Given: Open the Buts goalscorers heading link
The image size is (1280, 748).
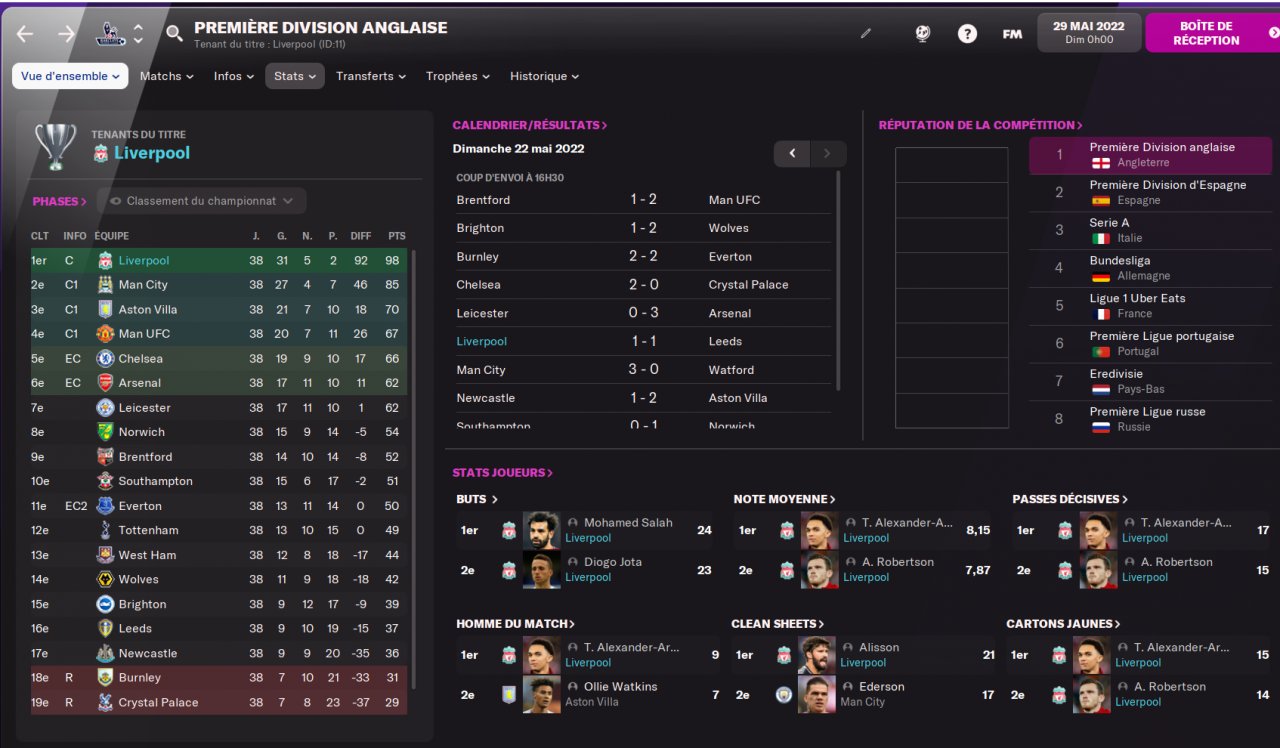Looking at the screenshot, I should (477, 499).
